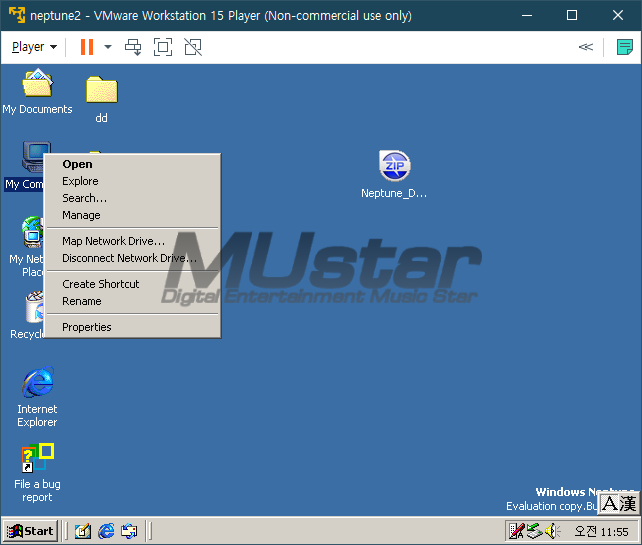
Task: Choose Properties in context menu
Action: tap(133, 327)
